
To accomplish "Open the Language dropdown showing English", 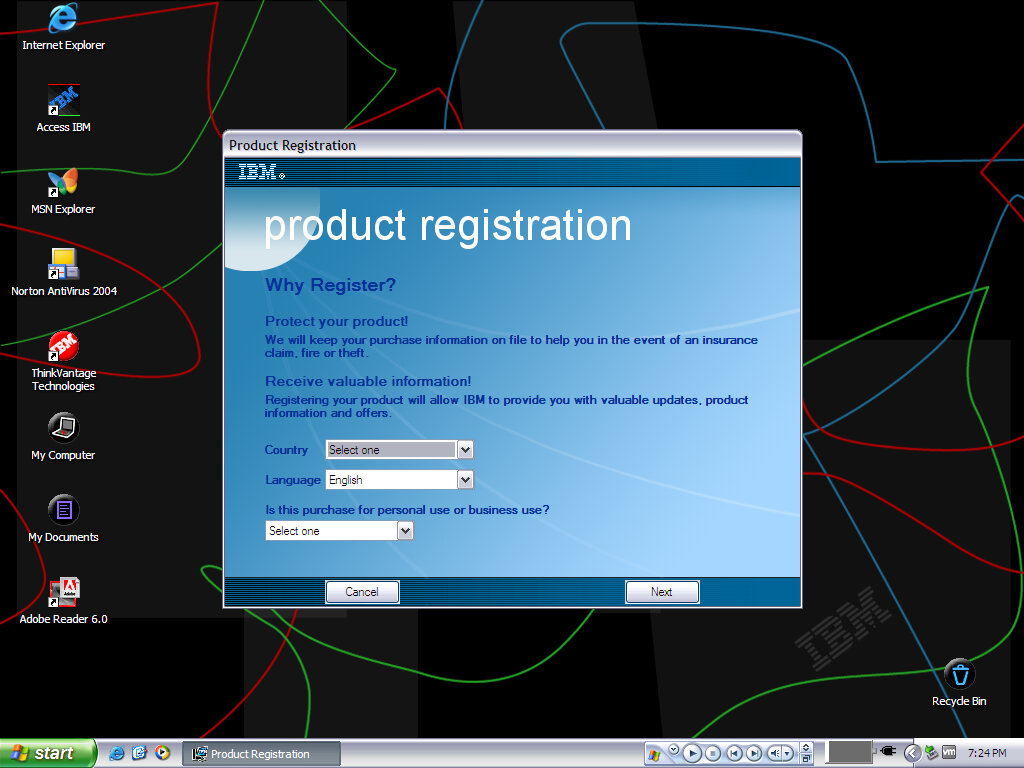I will [x=464, y=480].
